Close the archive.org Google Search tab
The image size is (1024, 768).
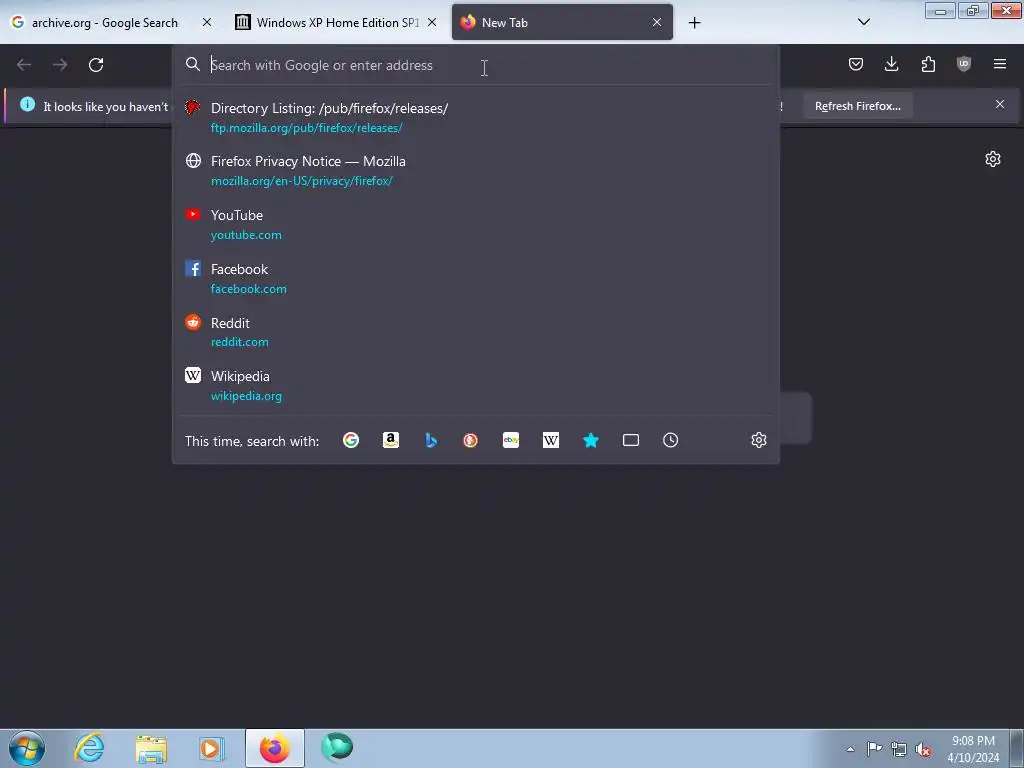207,22
